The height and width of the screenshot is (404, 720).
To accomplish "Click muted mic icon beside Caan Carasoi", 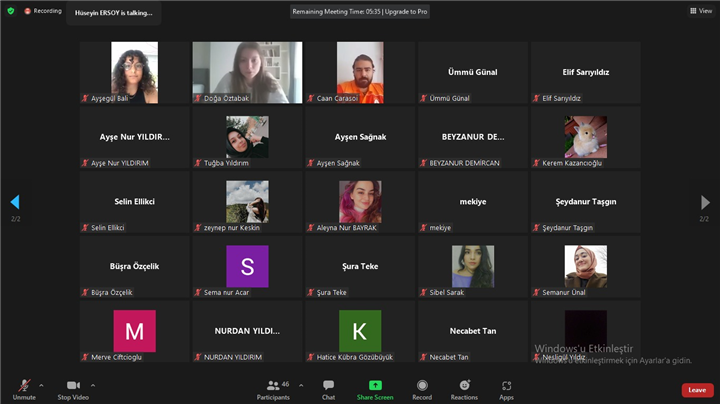I will coord(311,98).
